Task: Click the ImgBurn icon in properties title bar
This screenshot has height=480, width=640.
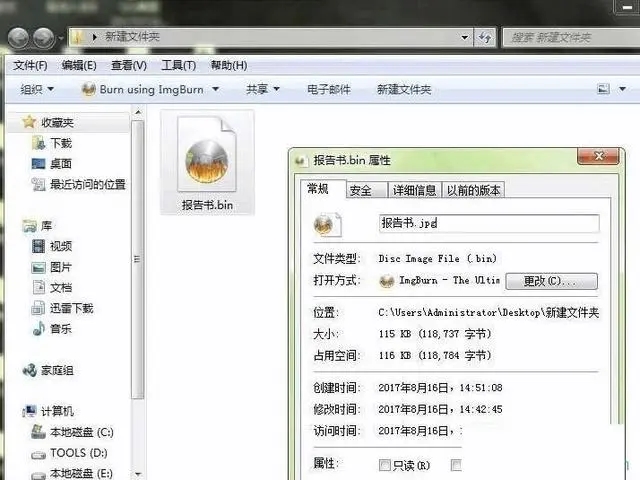Action: point(301,160)
